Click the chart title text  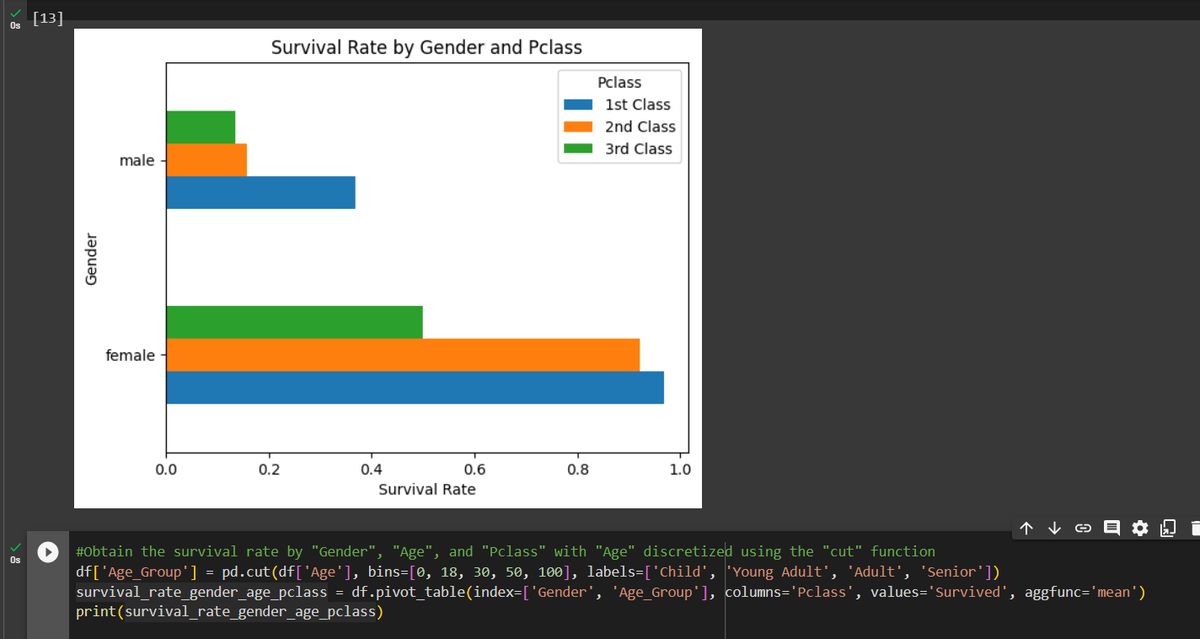click(427, 47)
